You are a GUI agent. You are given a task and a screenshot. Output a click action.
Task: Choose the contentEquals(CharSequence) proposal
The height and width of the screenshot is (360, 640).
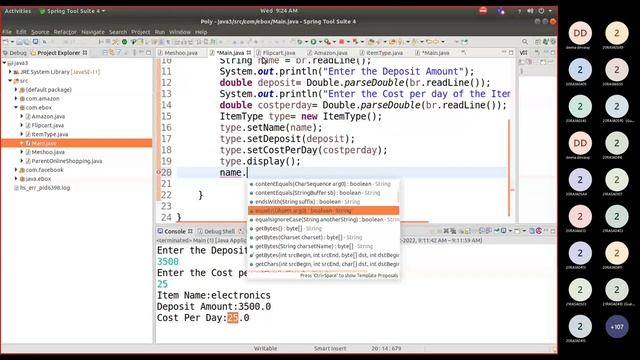click(323, 184)
